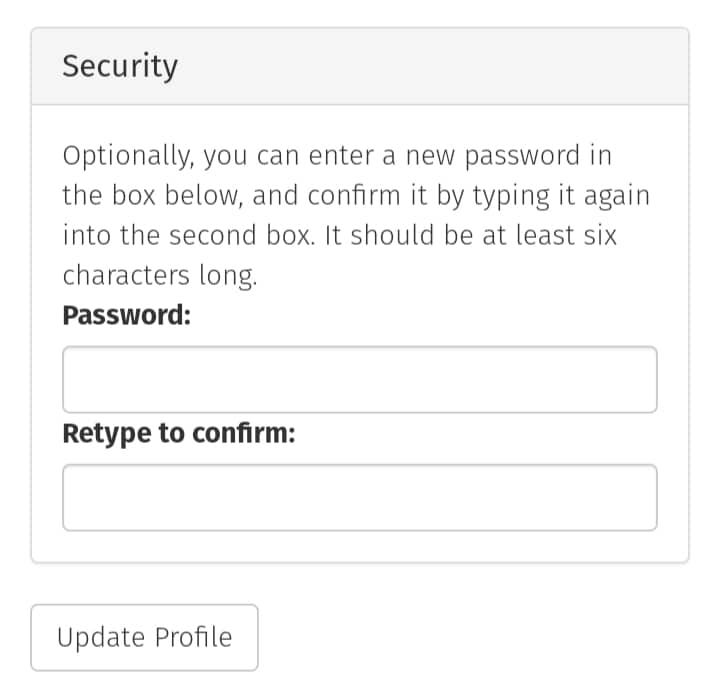Submit changes with Update Profile
This screenshot has height=694, width=719.
click(x=144, y=637)
